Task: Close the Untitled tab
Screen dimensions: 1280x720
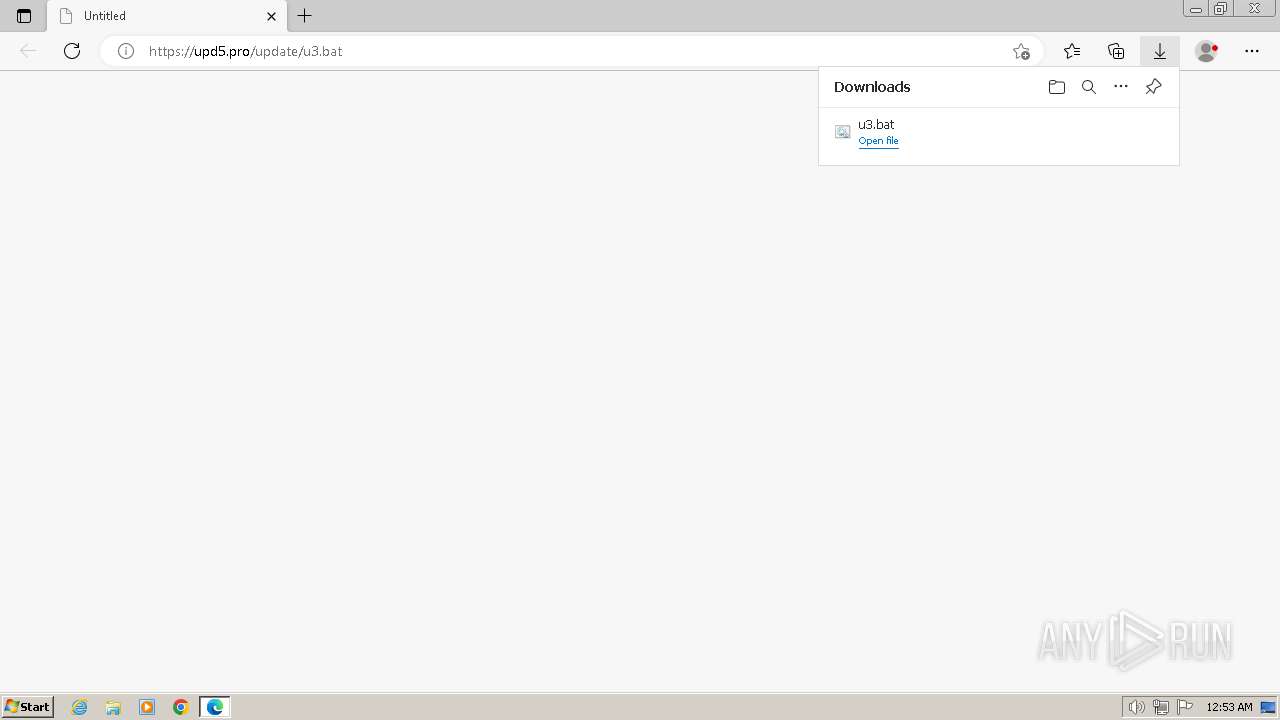Action: click(271, 16)
